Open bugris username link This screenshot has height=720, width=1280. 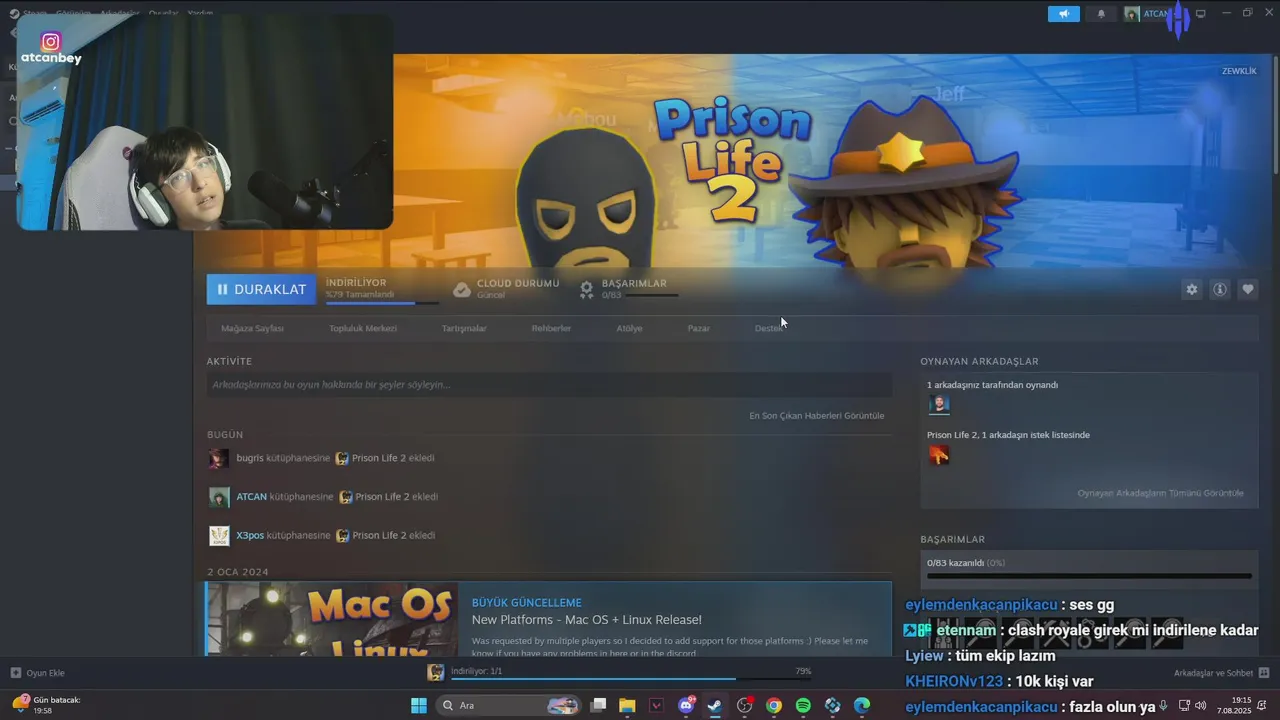point(250,458)
